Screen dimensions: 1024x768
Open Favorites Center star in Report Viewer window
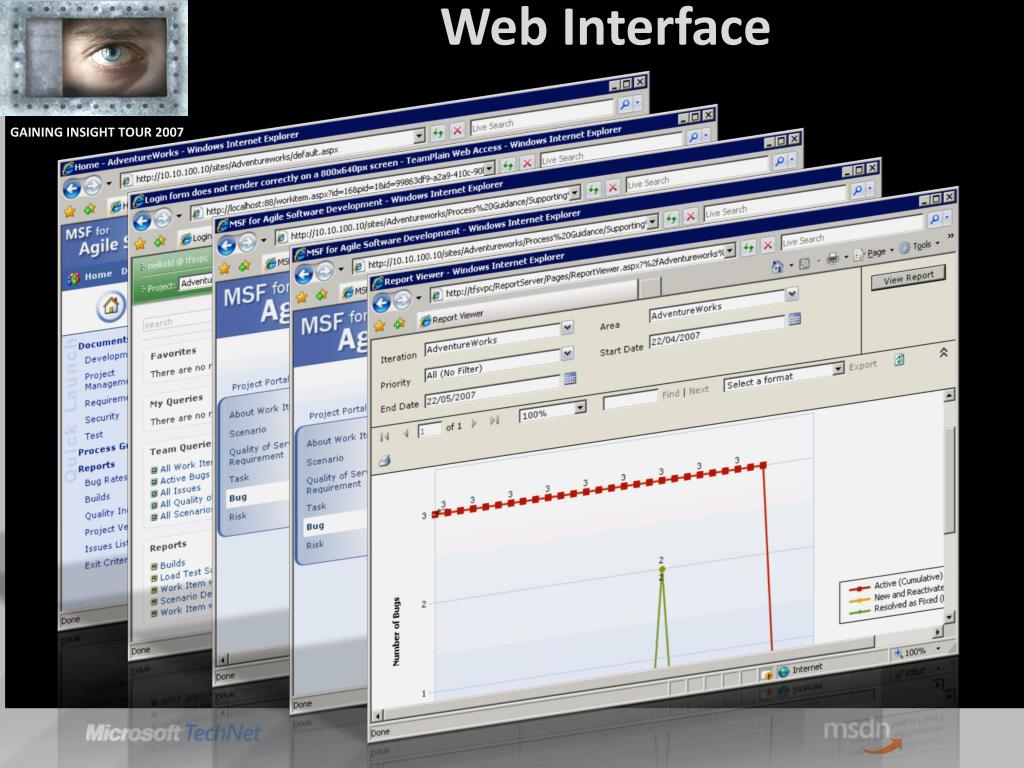tap(380, 326)
